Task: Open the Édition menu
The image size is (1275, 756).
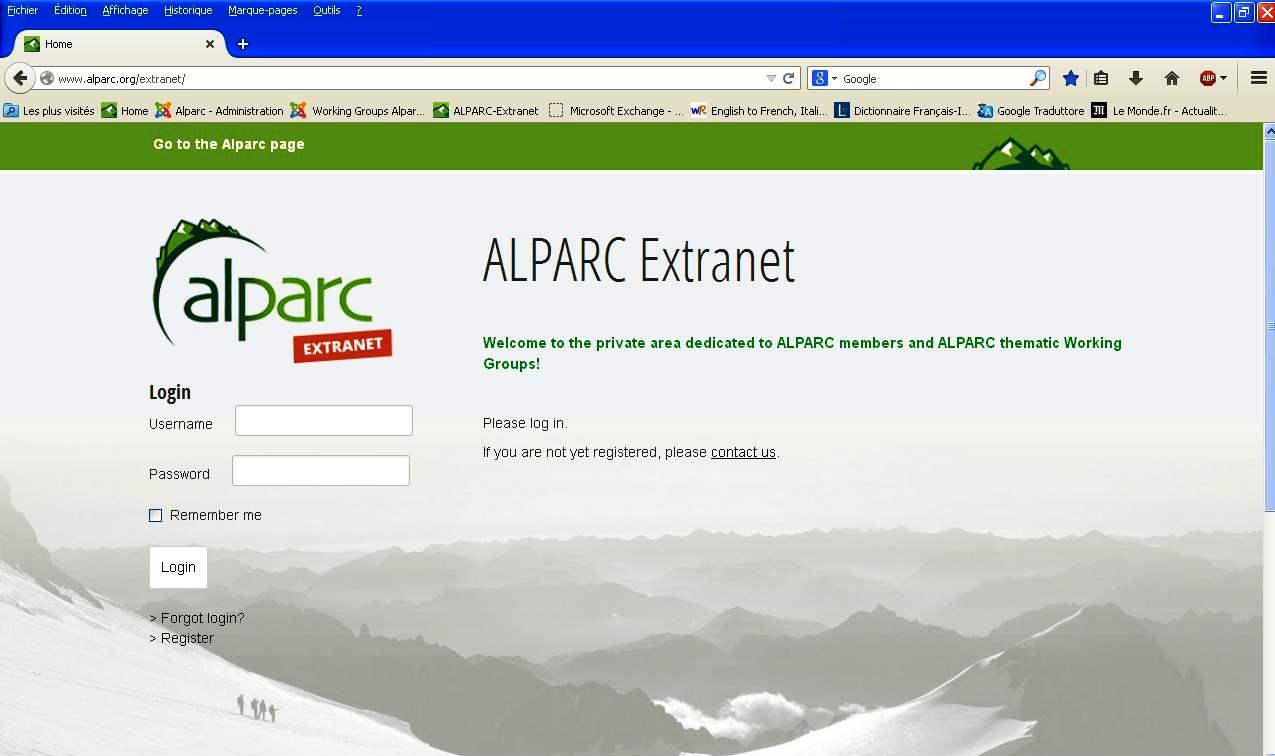Action: click(x=70, y=10)
